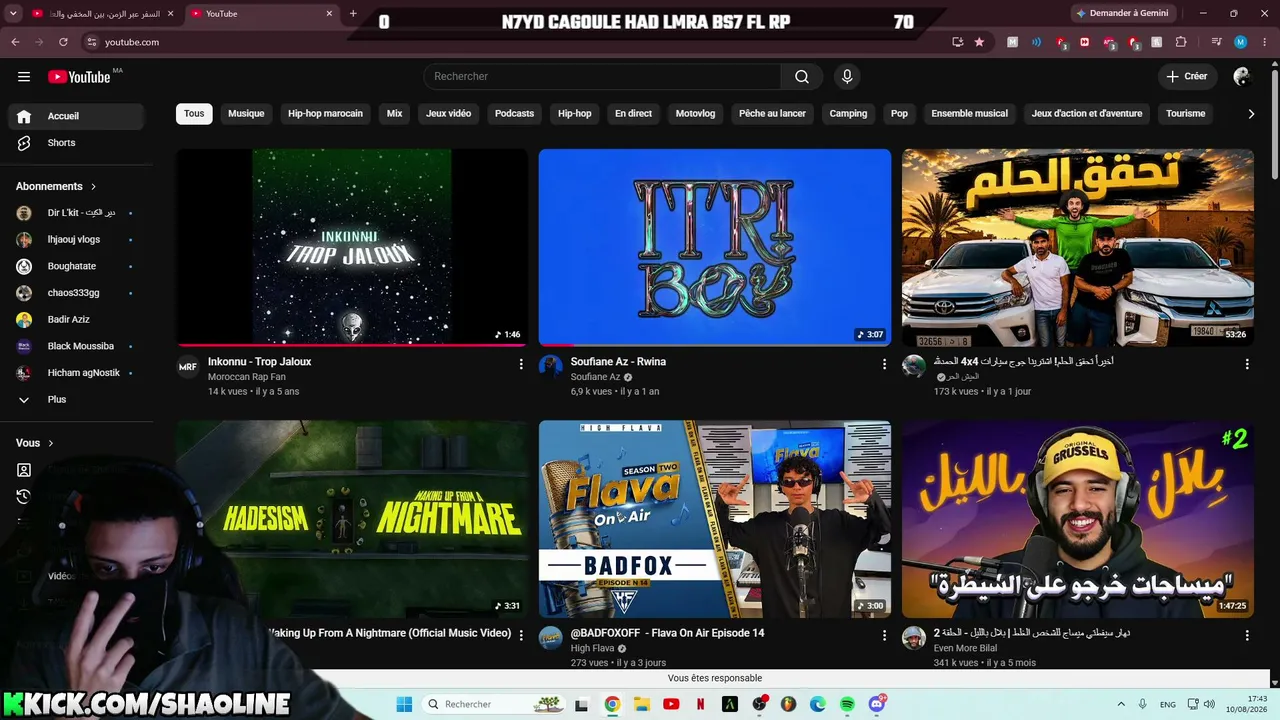
Task: Open the Chrome extensions puzzle menu
Action: (1181, 42)
